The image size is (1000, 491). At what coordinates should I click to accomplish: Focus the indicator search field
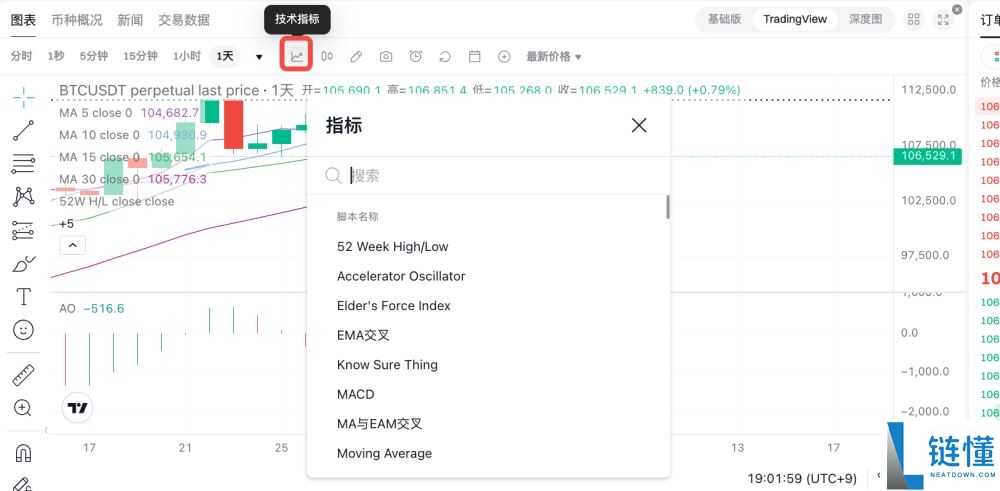click(x=489, y=175)
